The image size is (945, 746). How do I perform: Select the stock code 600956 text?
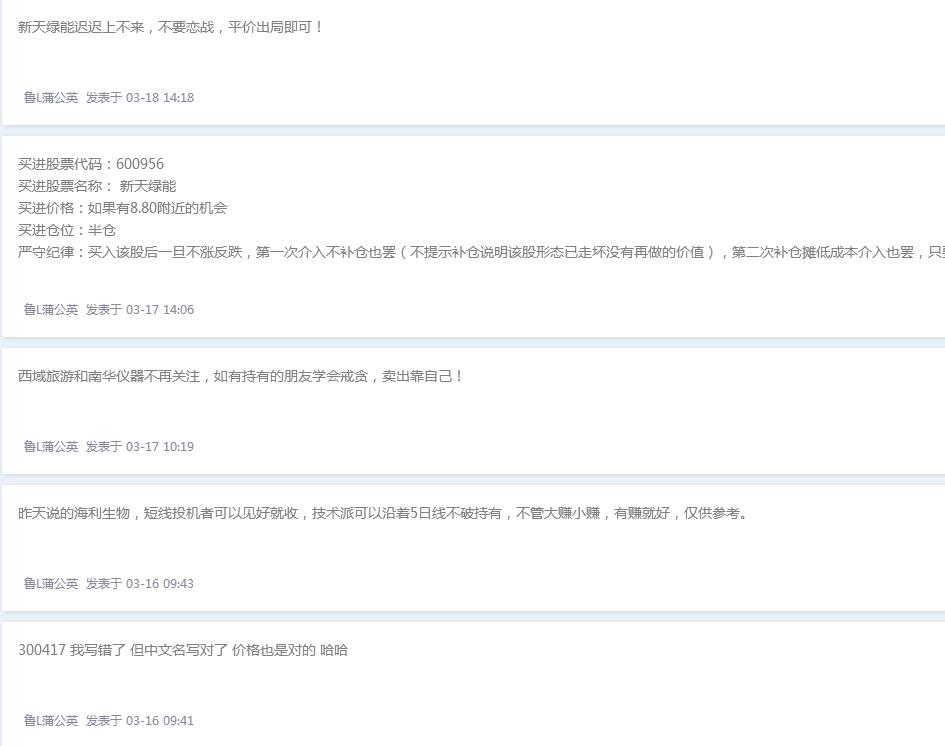140,164
